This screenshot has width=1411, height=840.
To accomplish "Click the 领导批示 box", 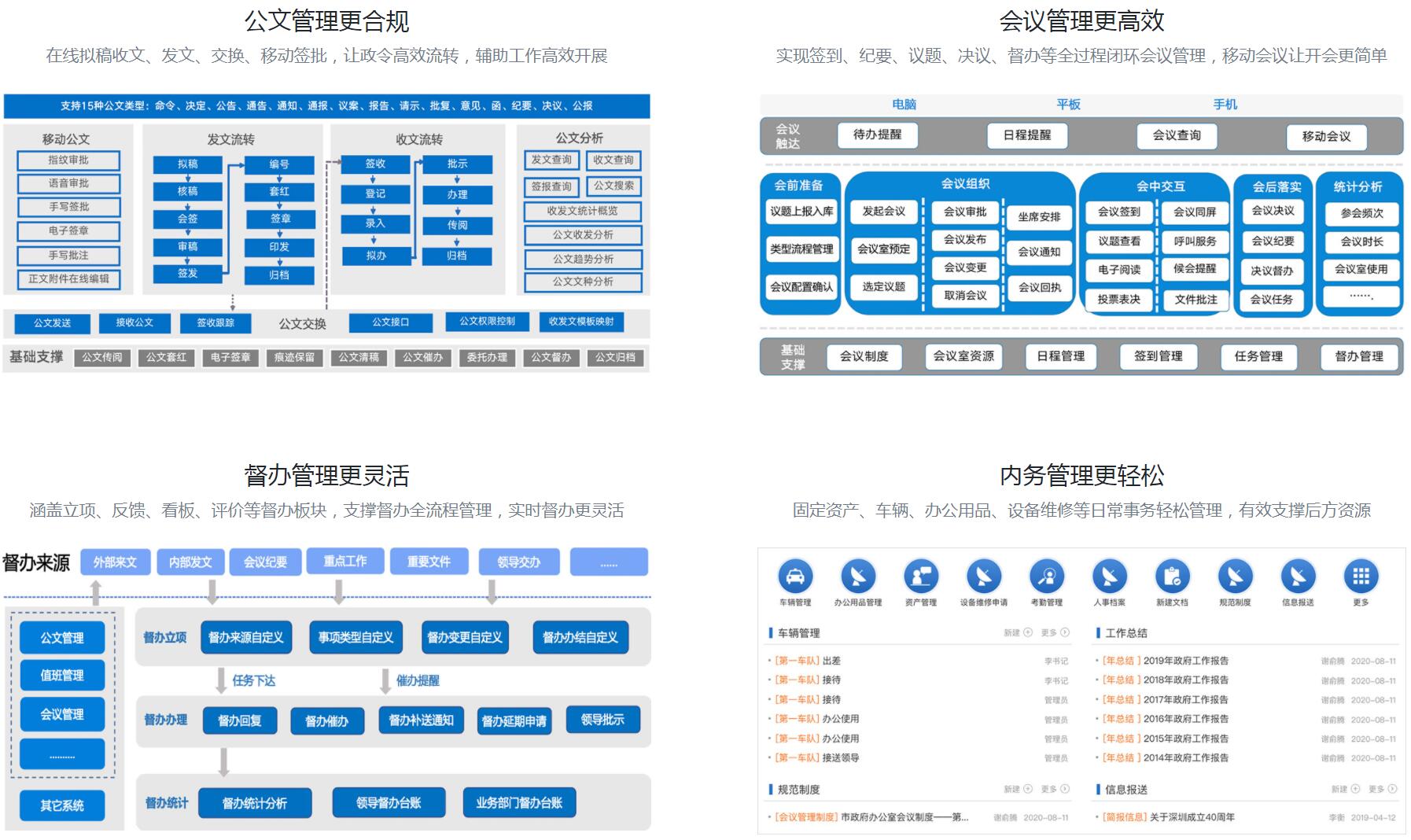I will tap(602, 720).
